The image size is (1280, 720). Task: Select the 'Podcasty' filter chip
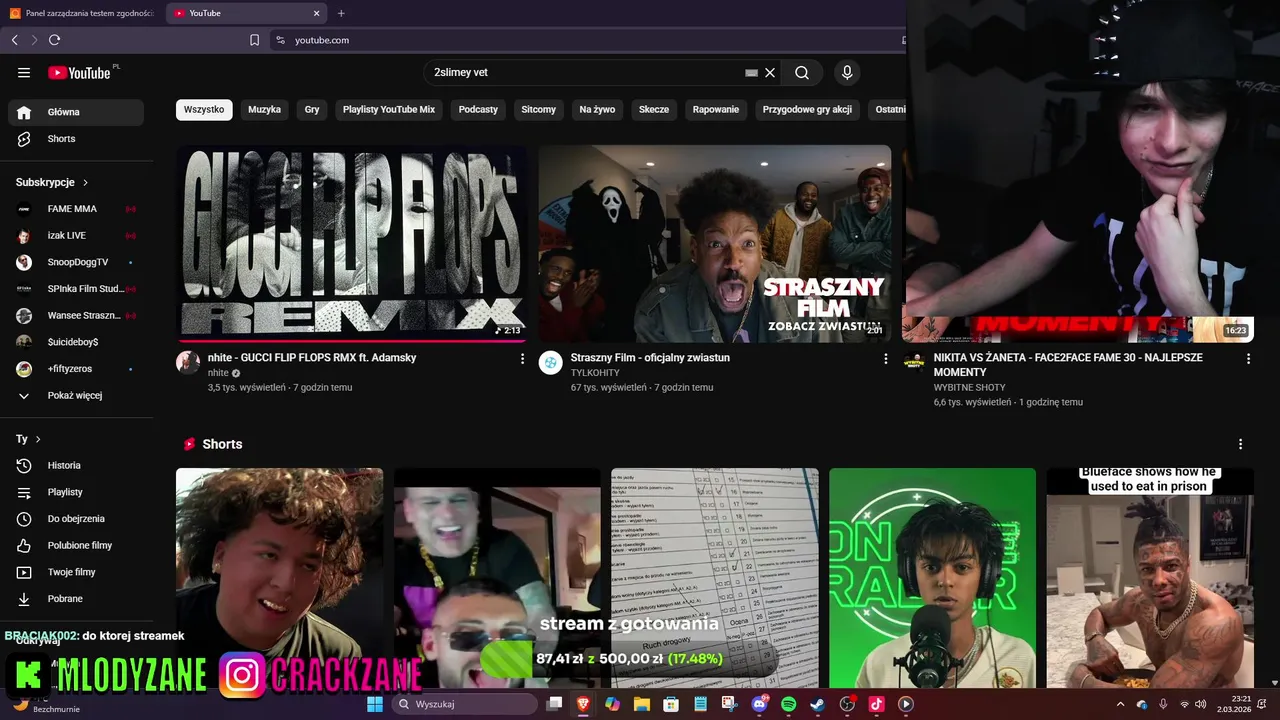tap(478, 109)
